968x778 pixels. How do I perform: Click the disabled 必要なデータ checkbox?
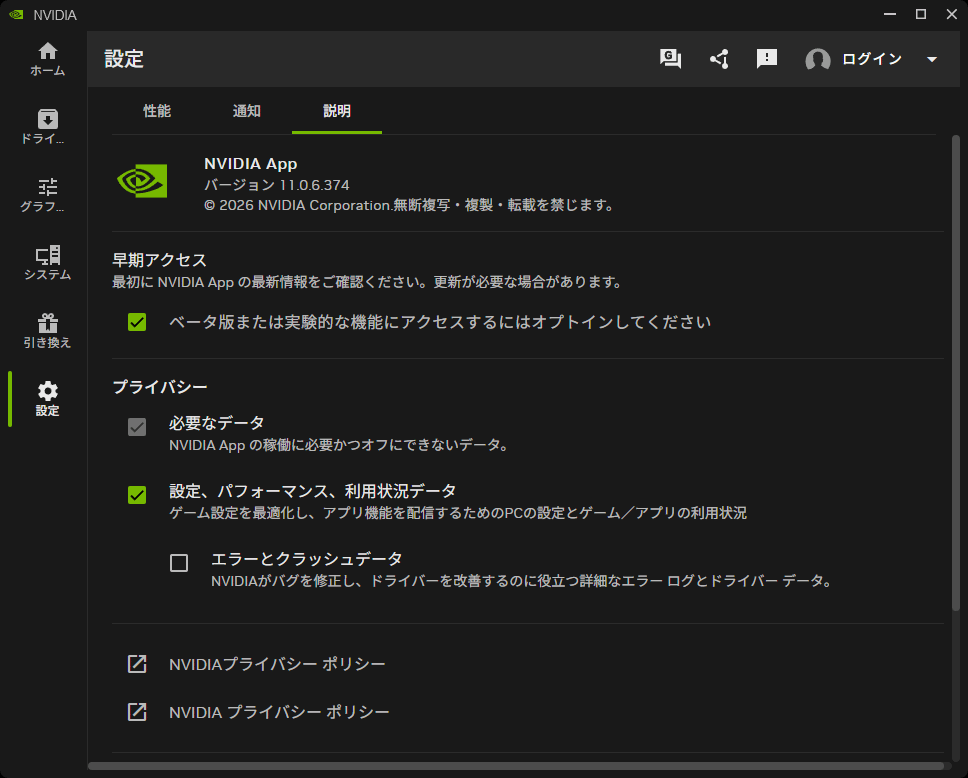pyautogui.click(x=137, y=427)
